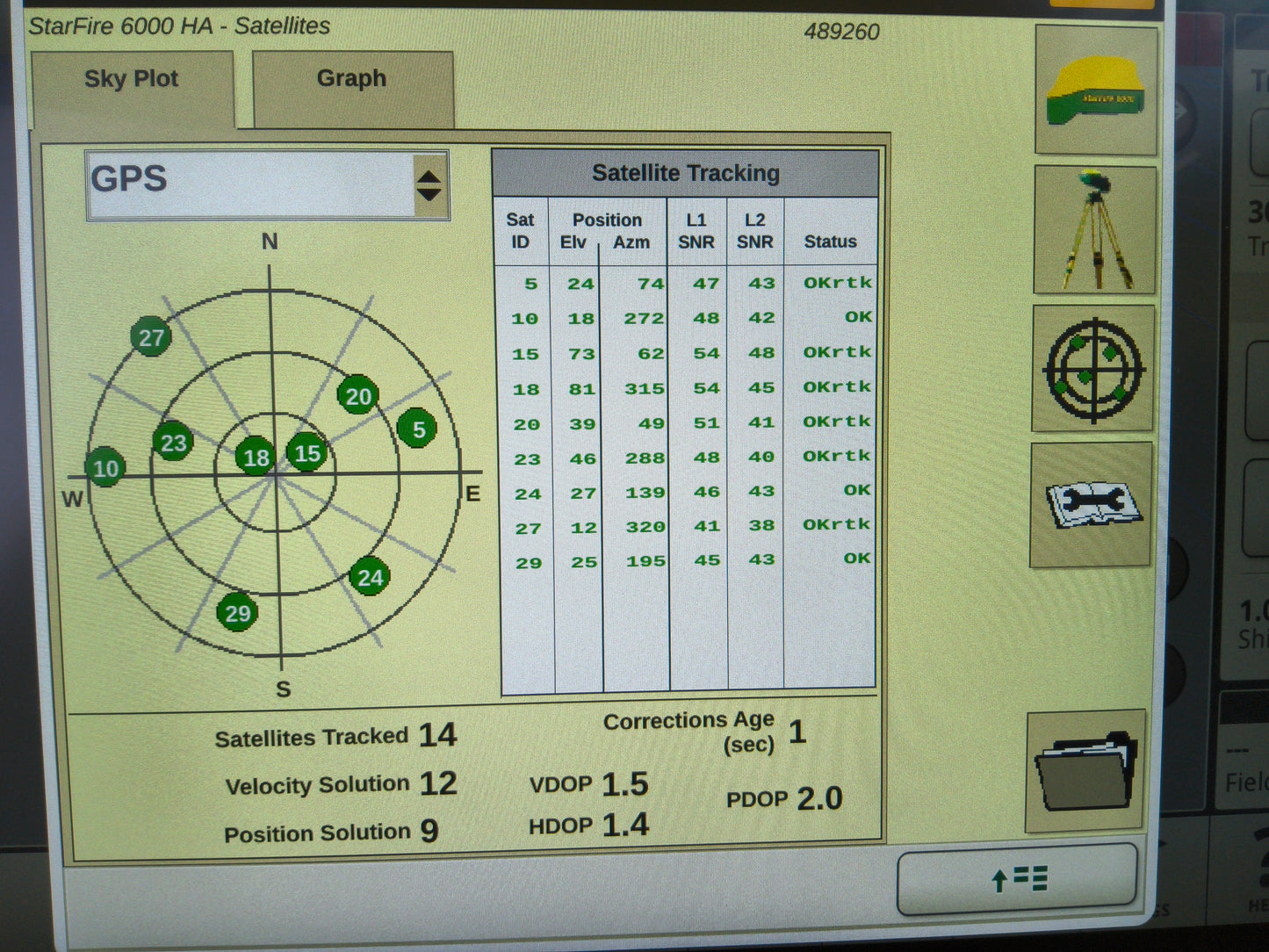The image size is (1269, 952).
Task: Click Sat ID 10 in tracking table
Action: (x=525, y=319)
